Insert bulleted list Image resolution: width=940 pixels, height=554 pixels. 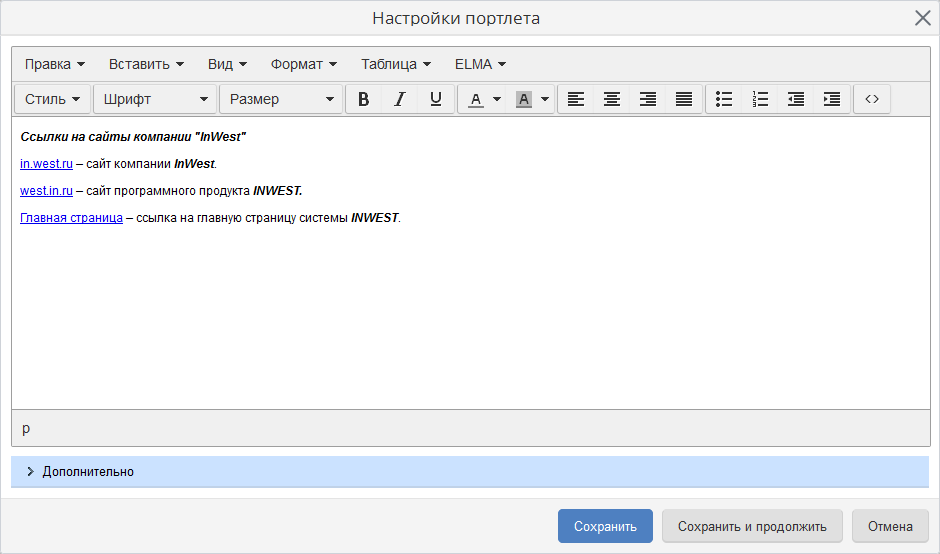point(724,99)
